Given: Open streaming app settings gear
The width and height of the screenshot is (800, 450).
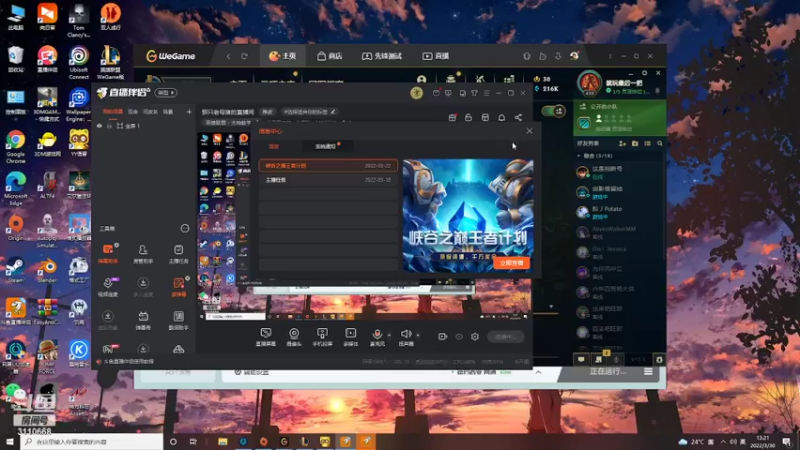Looking at the screenshot, I should click(x=475, y=336).
